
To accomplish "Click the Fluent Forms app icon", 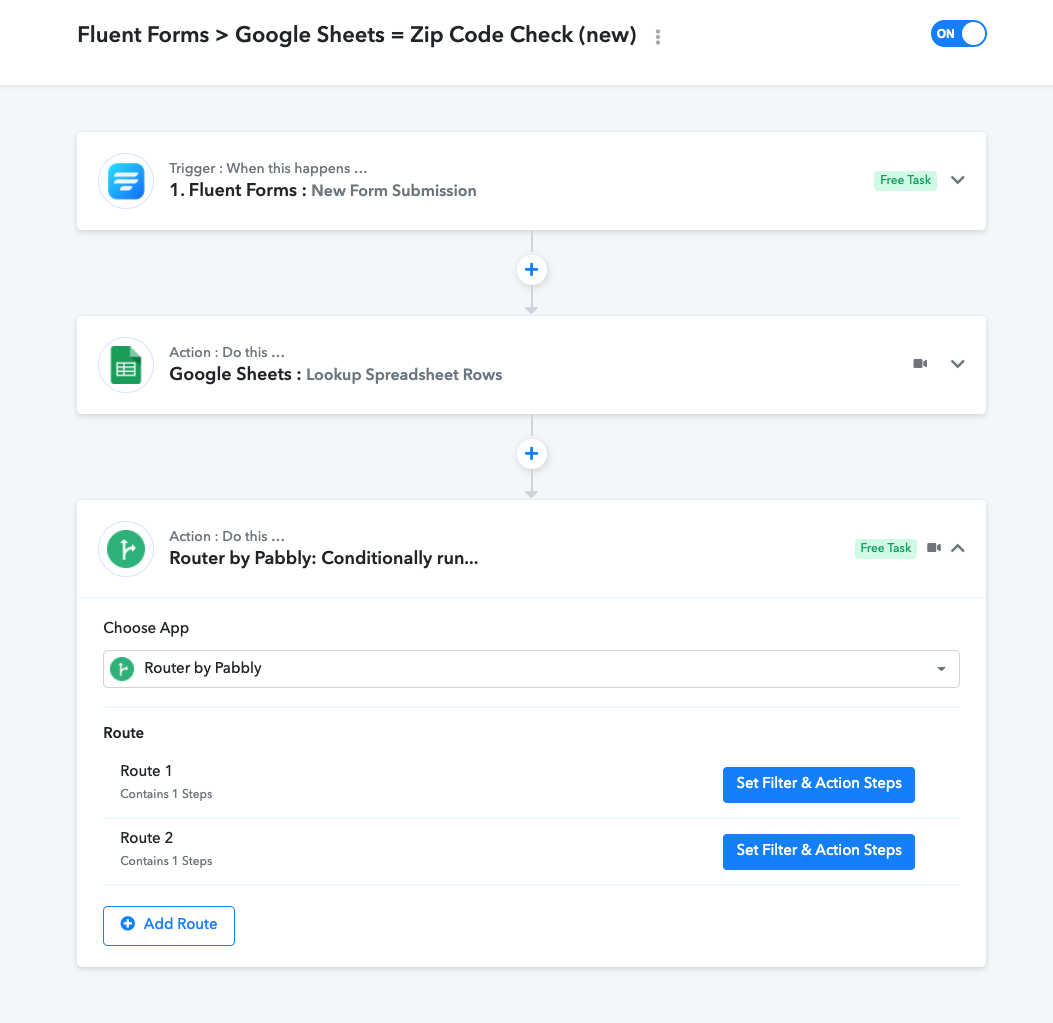I will [126, 181].
